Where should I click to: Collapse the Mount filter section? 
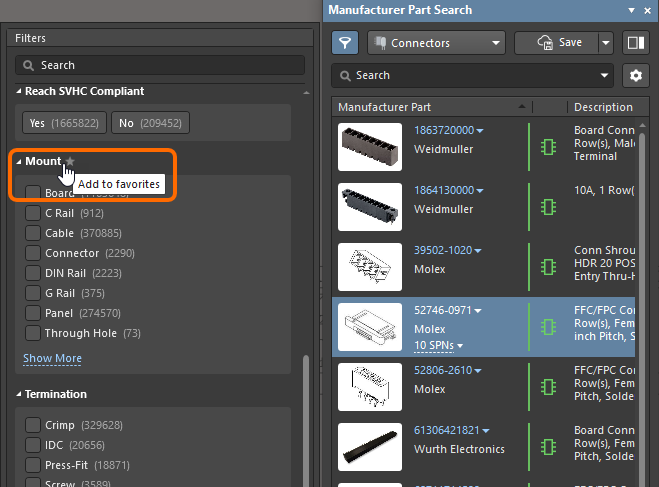tap(18, 161)
